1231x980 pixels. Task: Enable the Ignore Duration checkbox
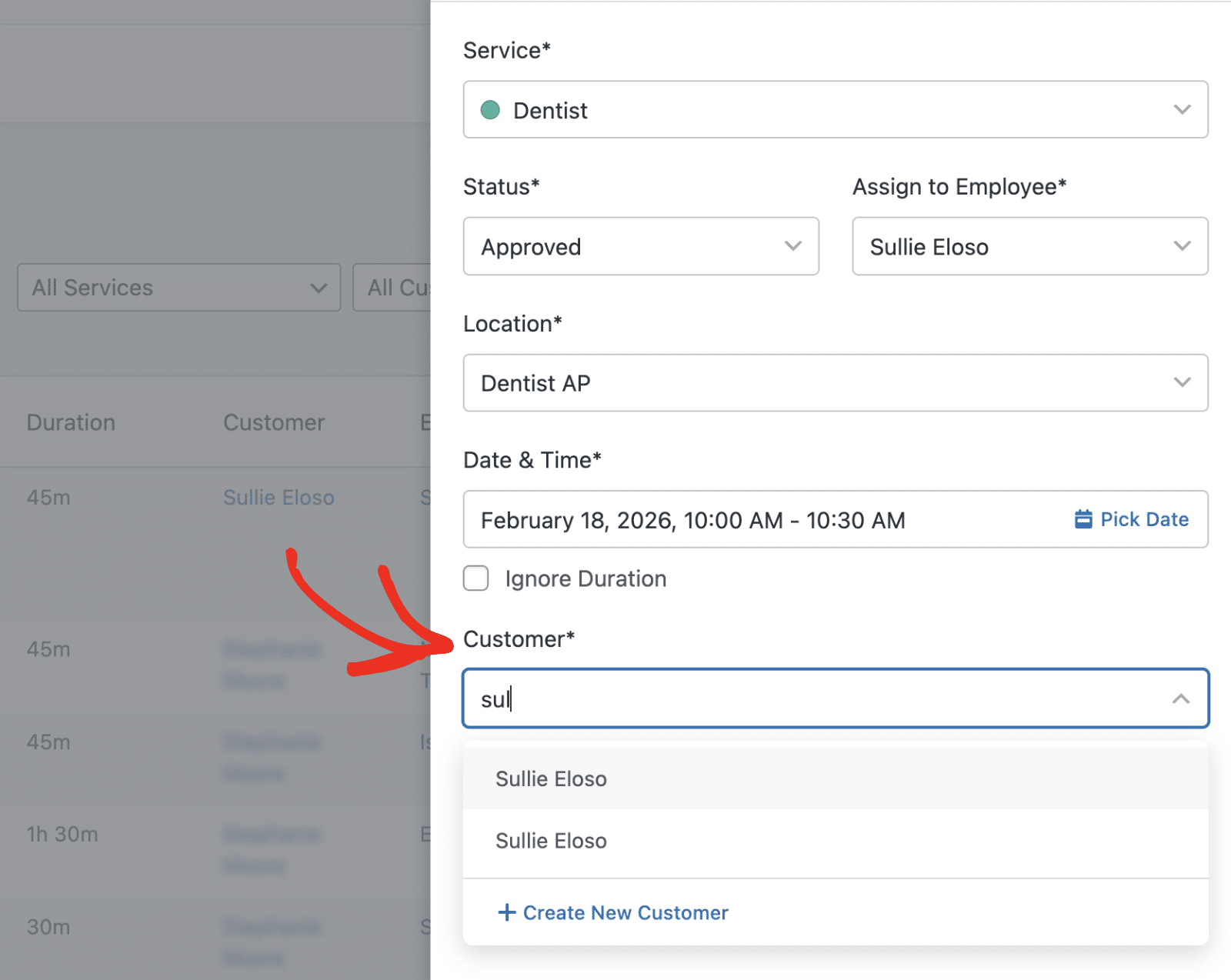click(x=475, y=578)
